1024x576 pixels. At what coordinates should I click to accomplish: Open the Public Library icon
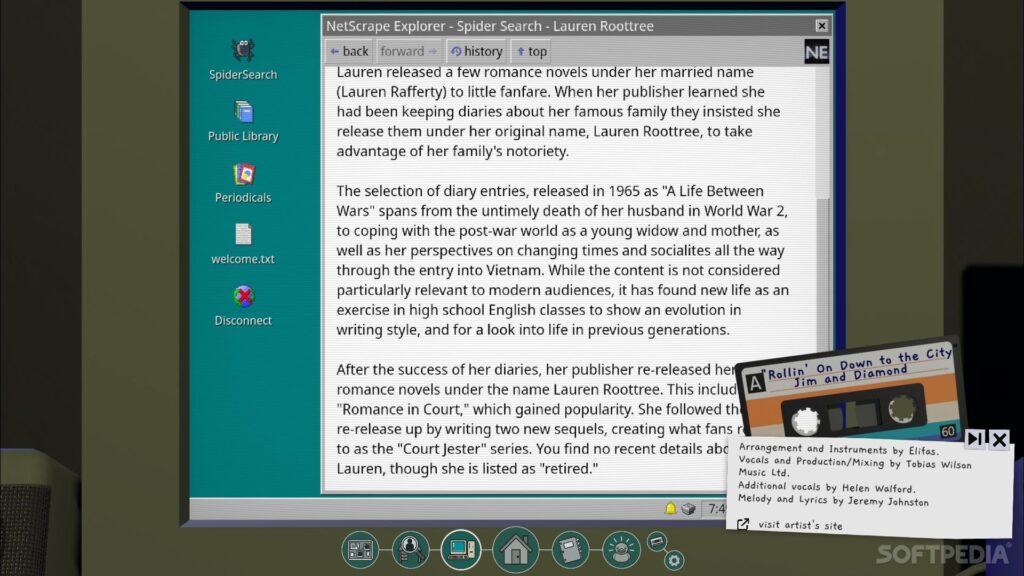coord(243,120)
